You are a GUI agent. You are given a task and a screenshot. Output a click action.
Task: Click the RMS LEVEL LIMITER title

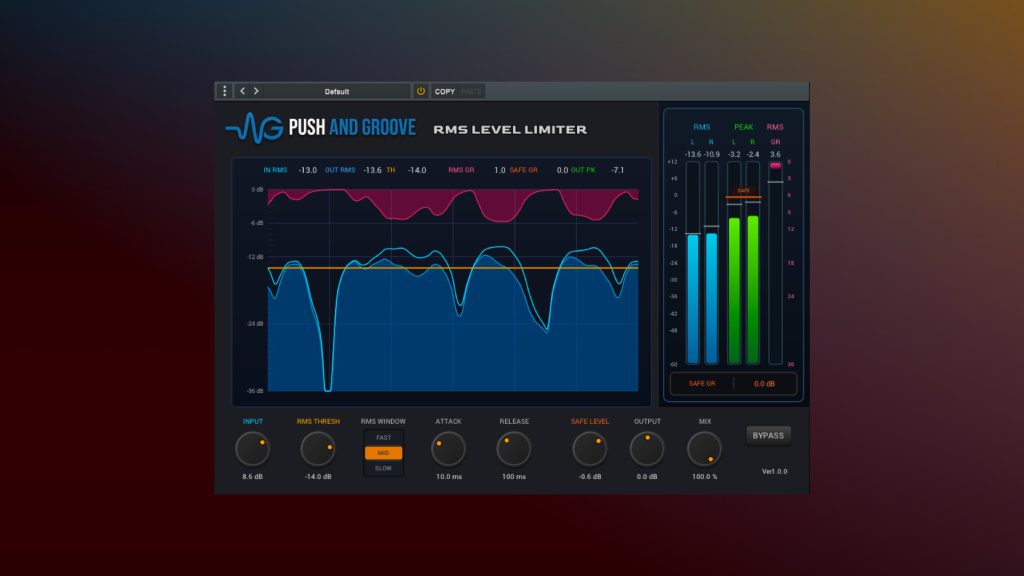510,129
